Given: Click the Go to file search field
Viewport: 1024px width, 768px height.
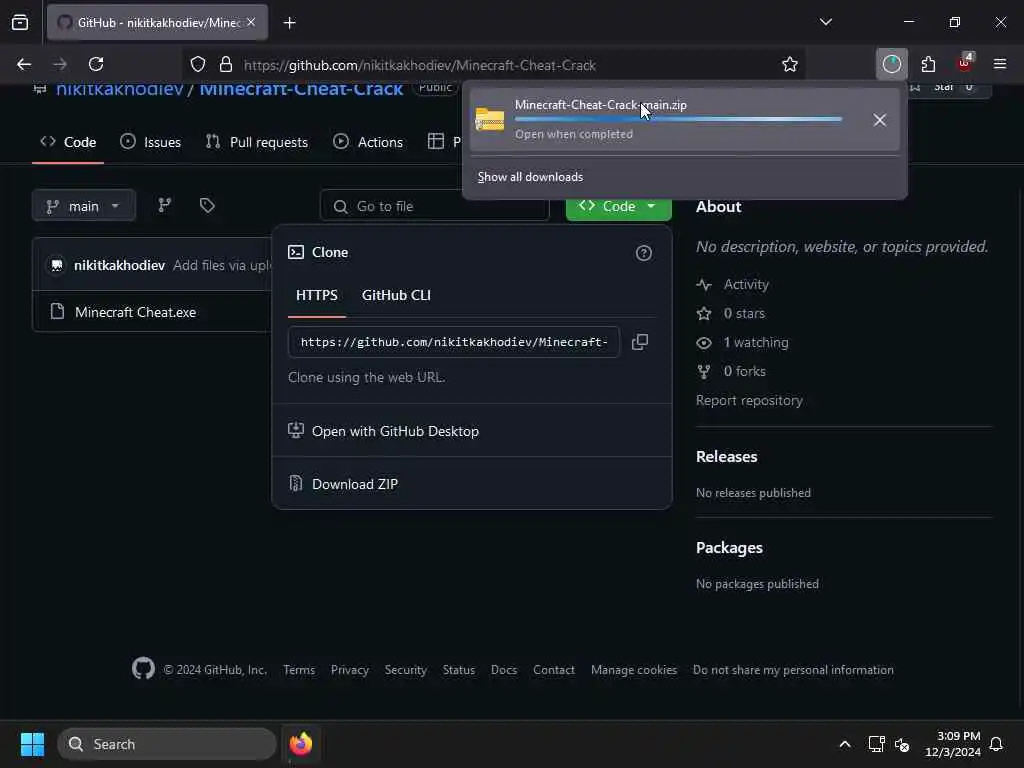Looking at the screenshot, I should pos(434,206).
